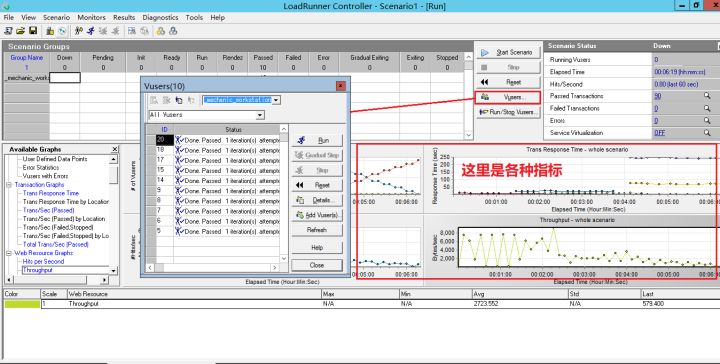Select Throughput in the graph tree
Image resolution: width=720 pixels, height=364 pixels.
click(x=38, y=270)
